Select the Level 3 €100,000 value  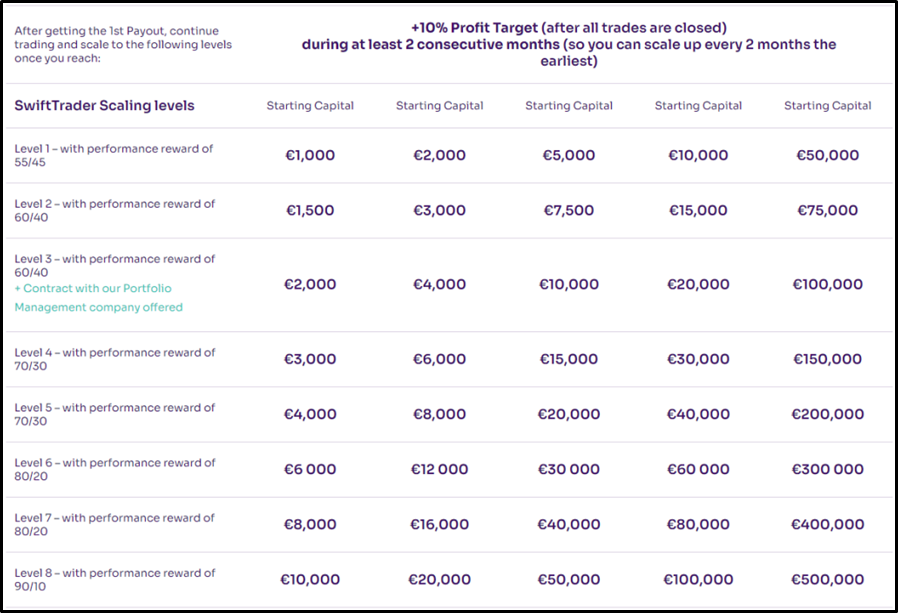coord(828,284)
